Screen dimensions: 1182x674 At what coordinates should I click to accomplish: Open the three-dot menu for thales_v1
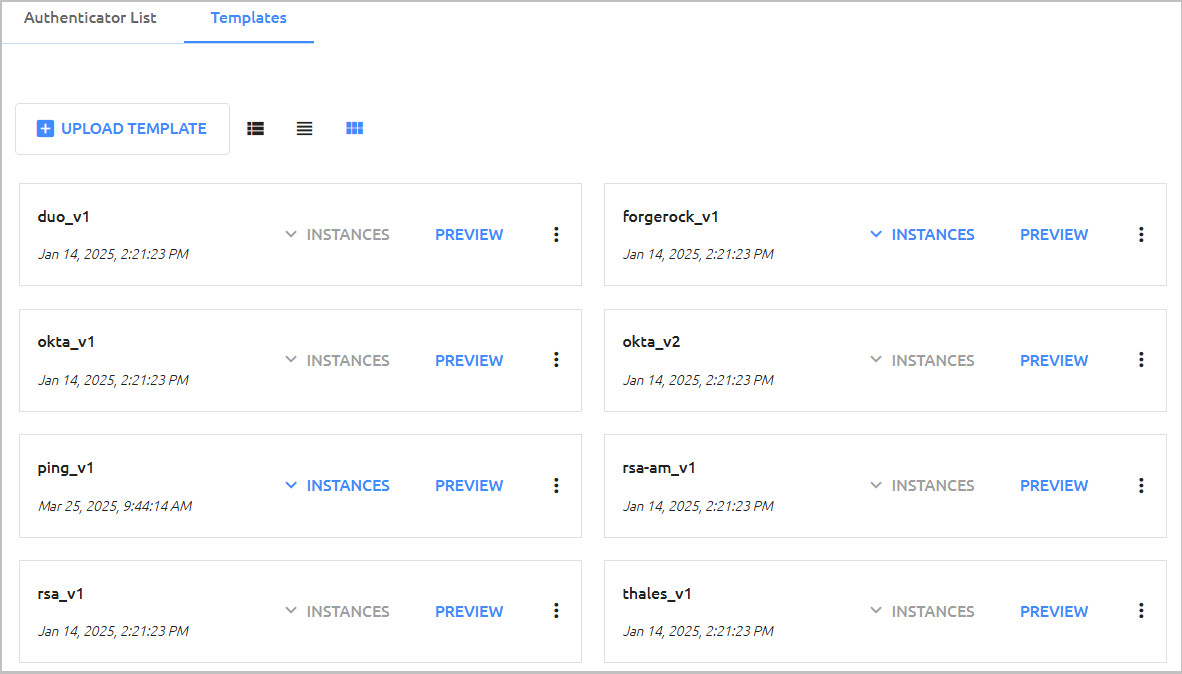pos(1141,611)
